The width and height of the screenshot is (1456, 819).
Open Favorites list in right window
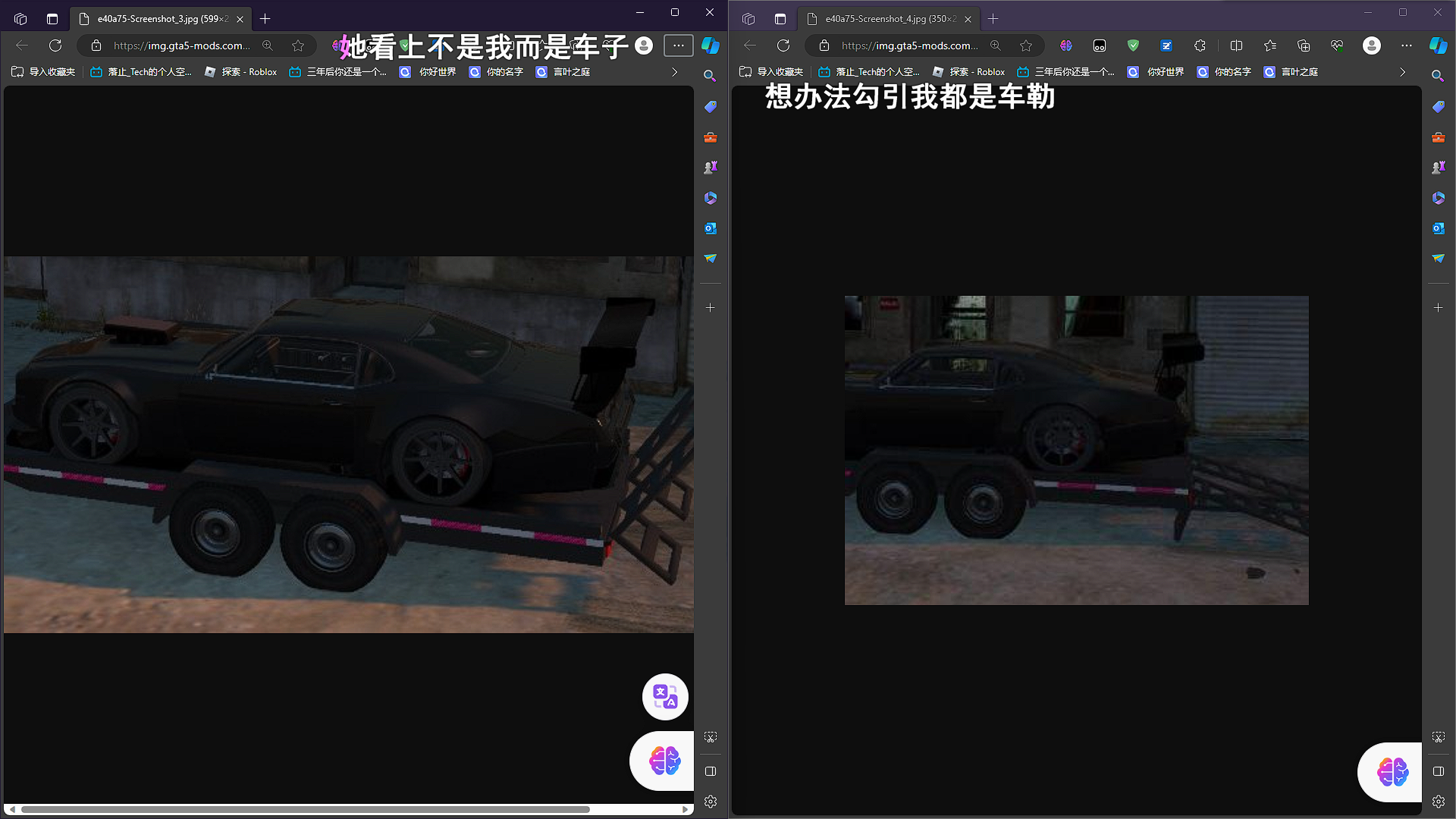1270,45
